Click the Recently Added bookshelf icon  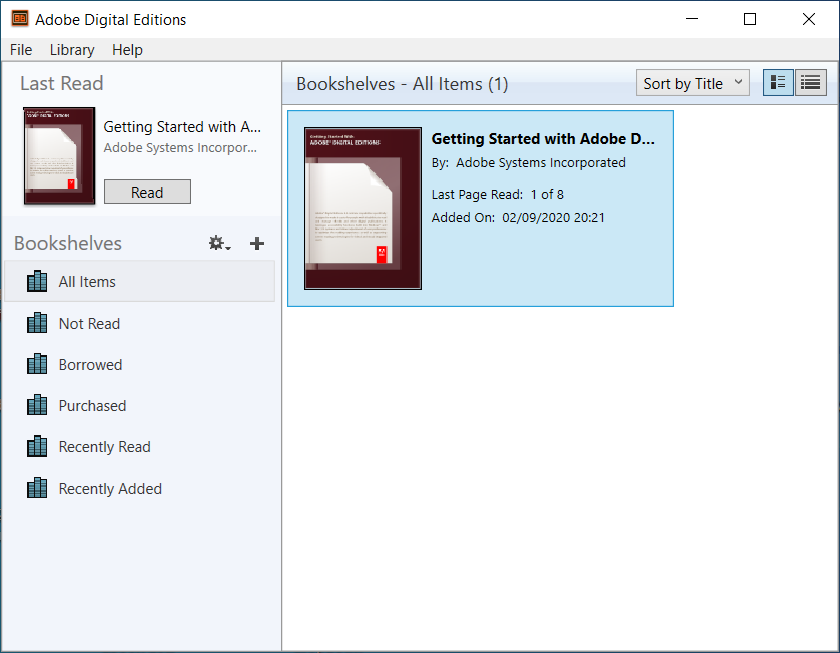coord(37,488)
